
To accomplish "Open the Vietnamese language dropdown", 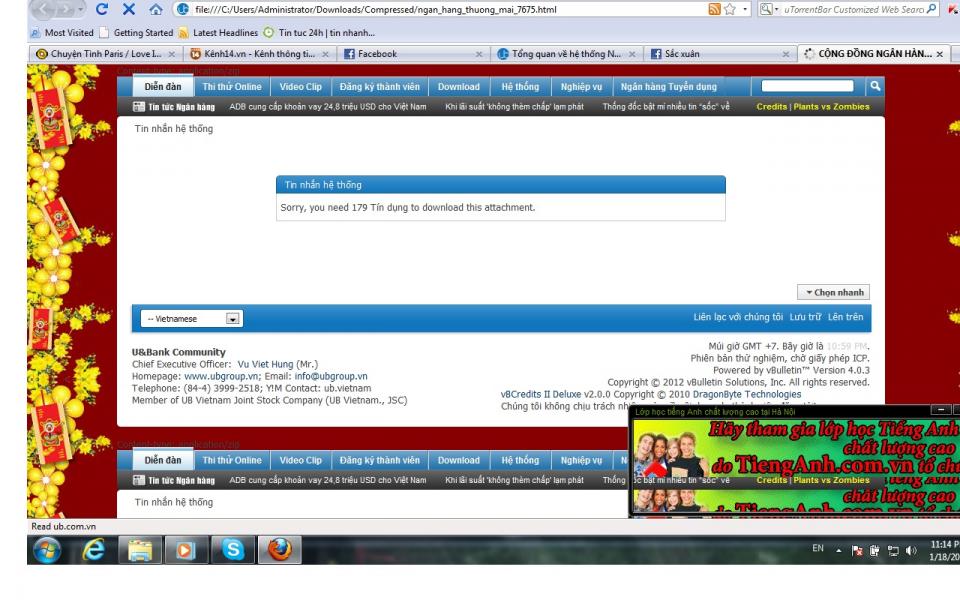I will [x=192, y=318].
